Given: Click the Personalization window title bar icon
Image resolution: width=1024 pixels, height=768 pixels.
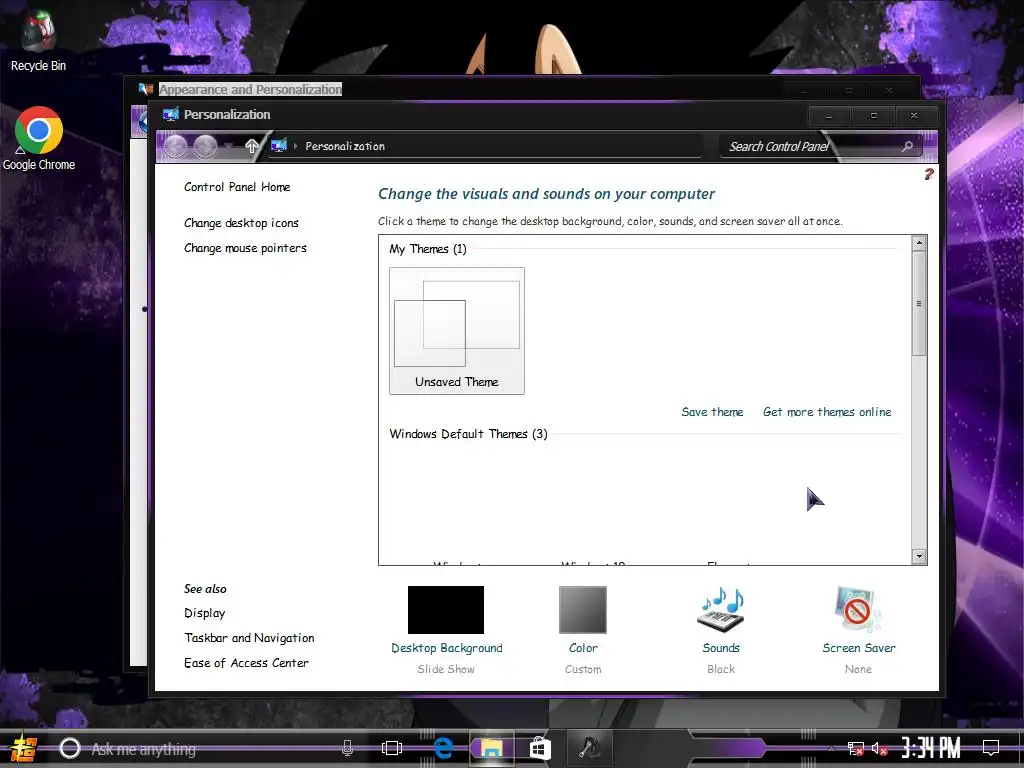Looking at the screenshot, I should (x=170, y=115).
